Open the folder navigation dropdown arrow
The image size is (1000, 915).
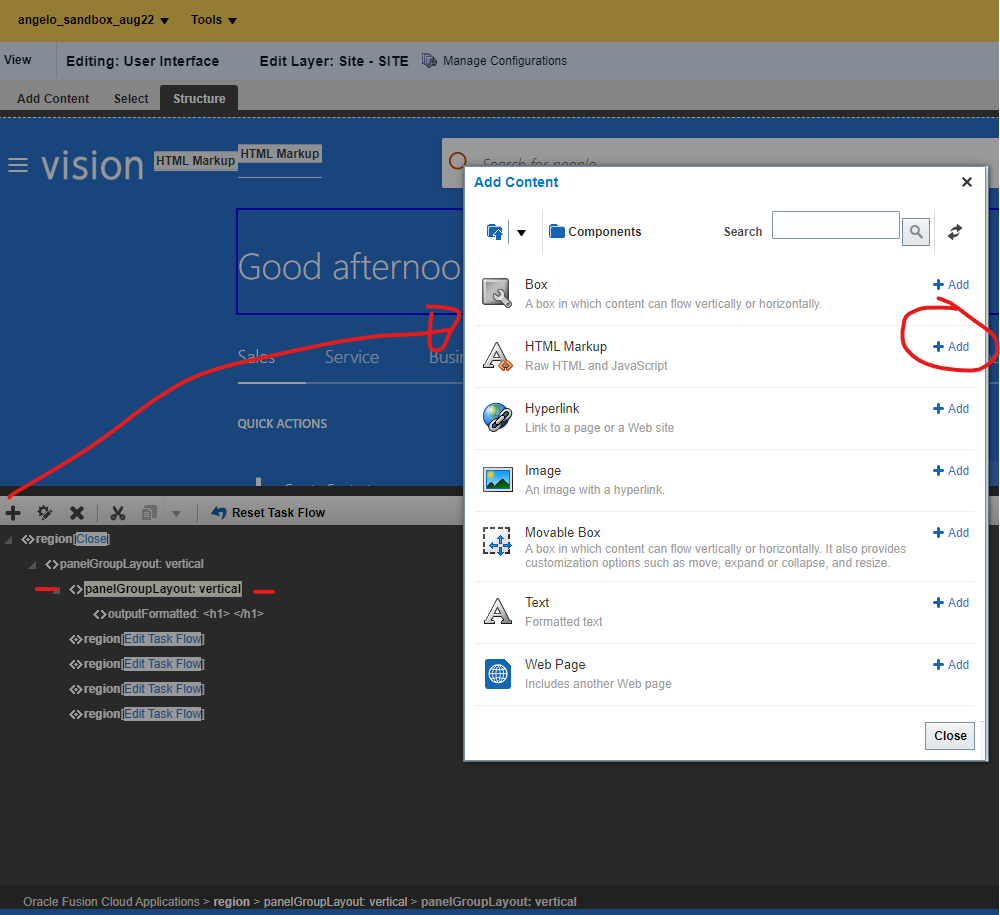[521, 233]
